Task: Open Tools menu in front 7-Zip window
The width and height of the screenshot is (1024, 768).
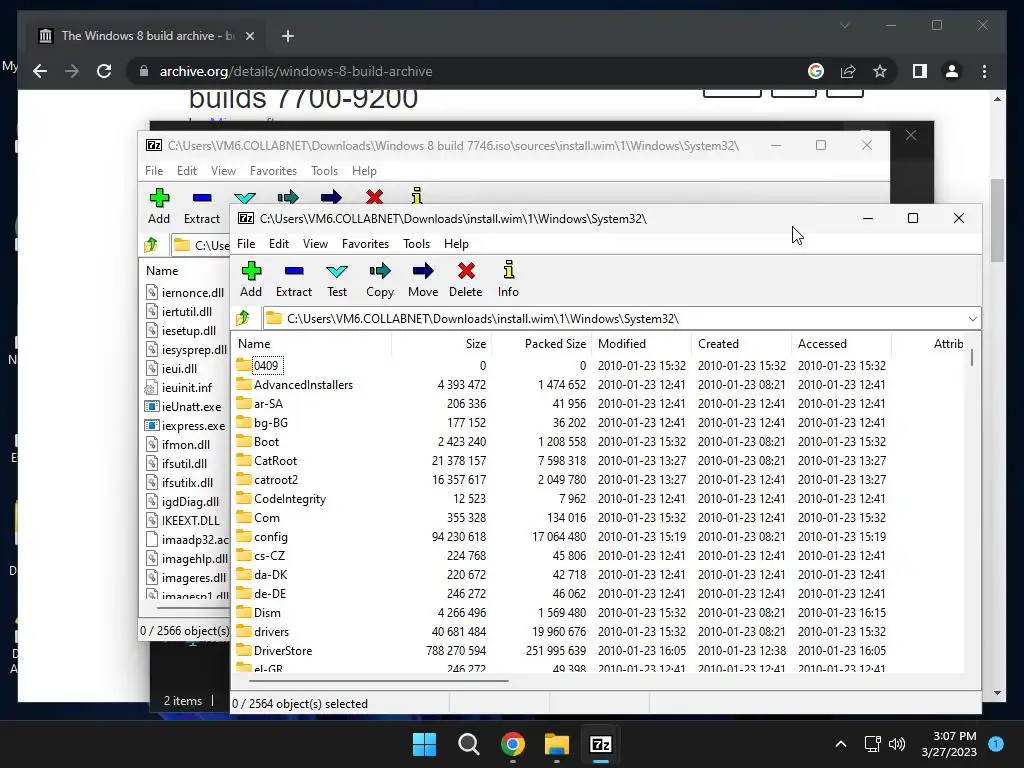Action: [x=417, y=244]
